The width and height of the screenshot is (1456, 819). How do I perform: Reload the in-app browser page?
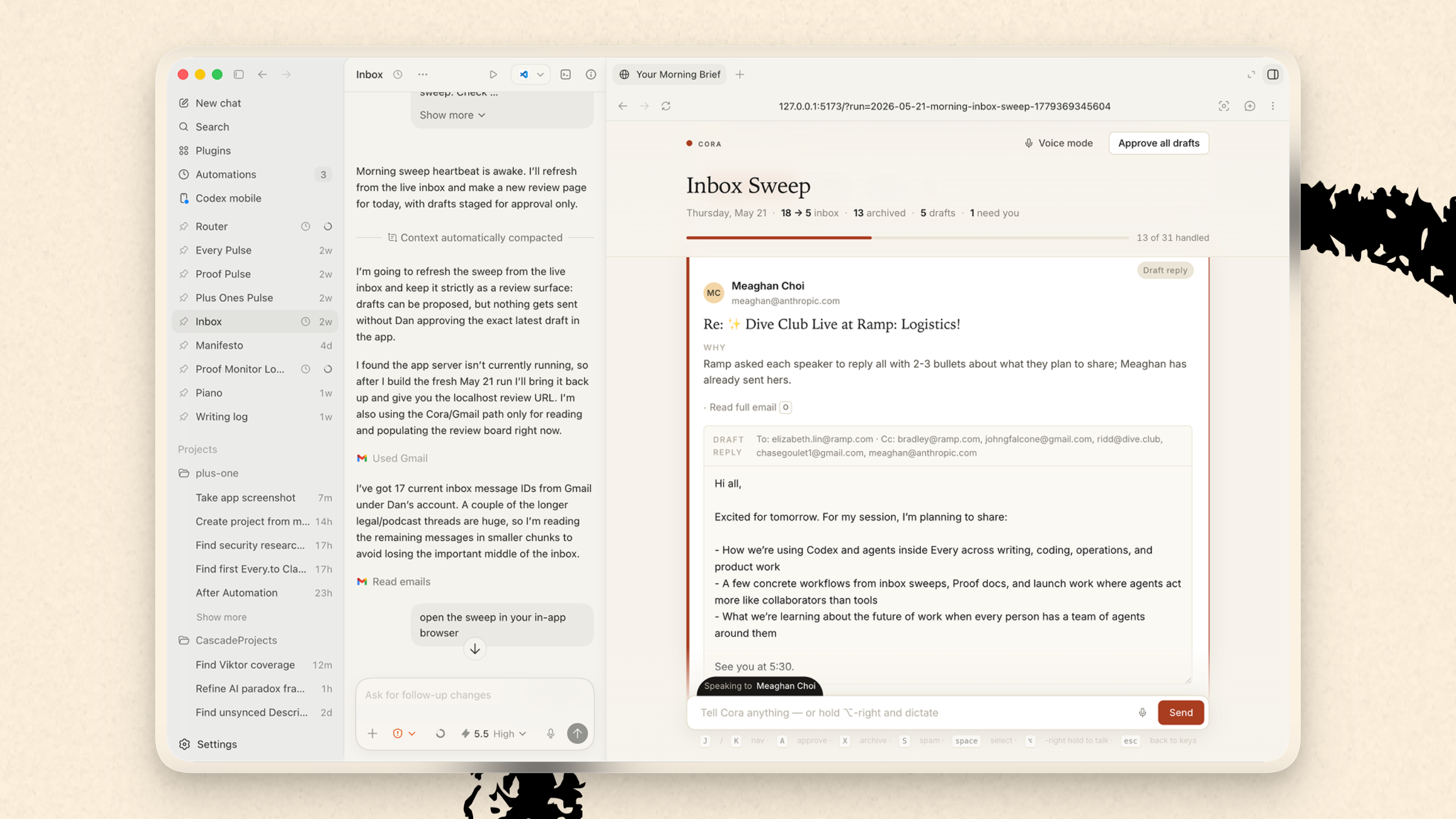tap(666, 106)
